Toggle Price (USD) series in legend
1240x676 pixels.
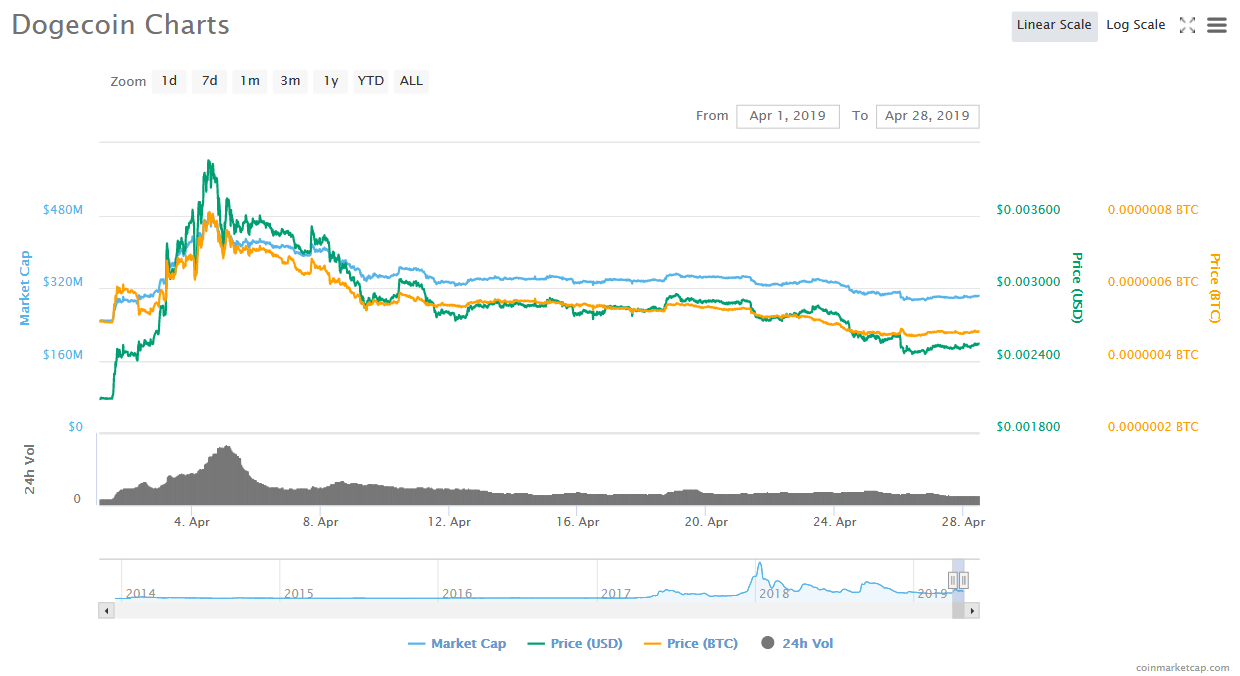coord(575,644)
